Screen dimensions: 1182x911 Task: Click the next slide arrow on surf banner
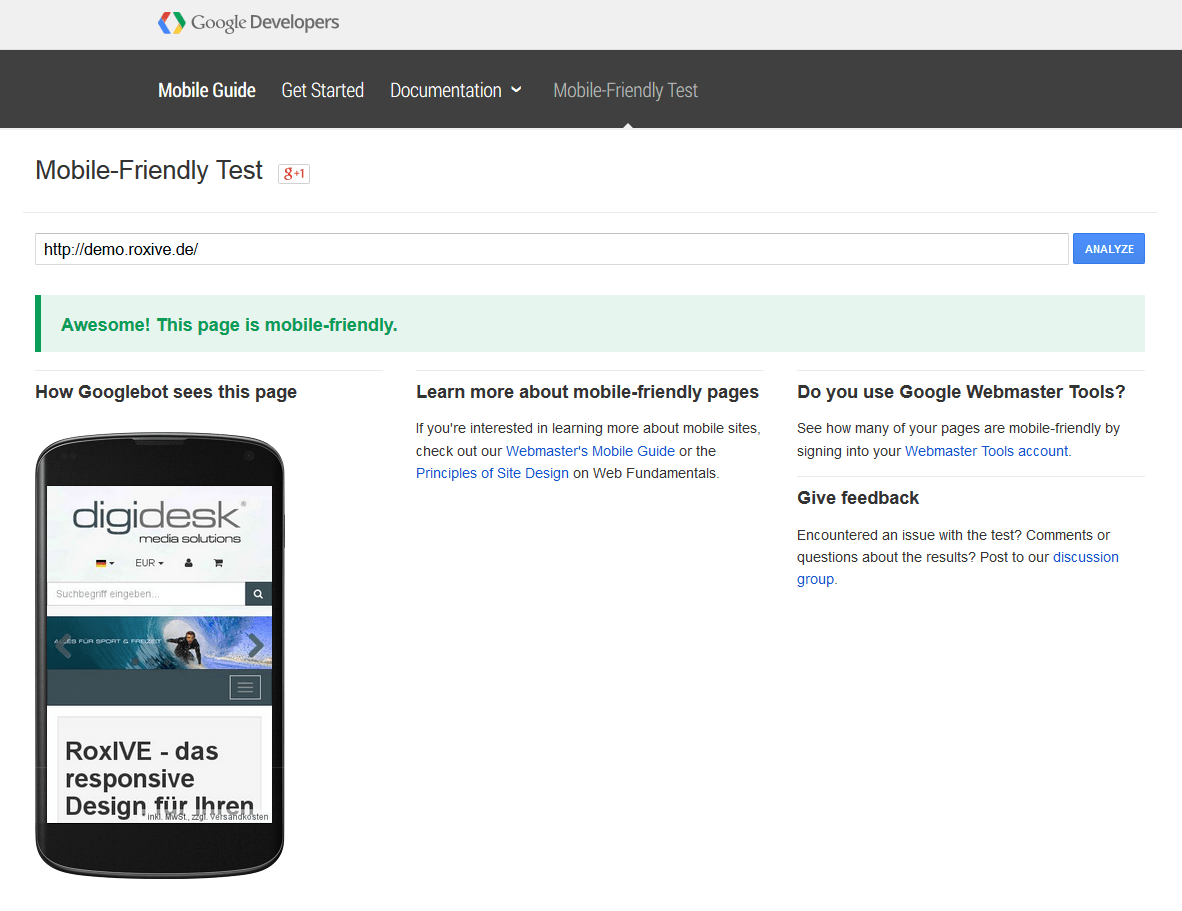[x=256, y=644]
